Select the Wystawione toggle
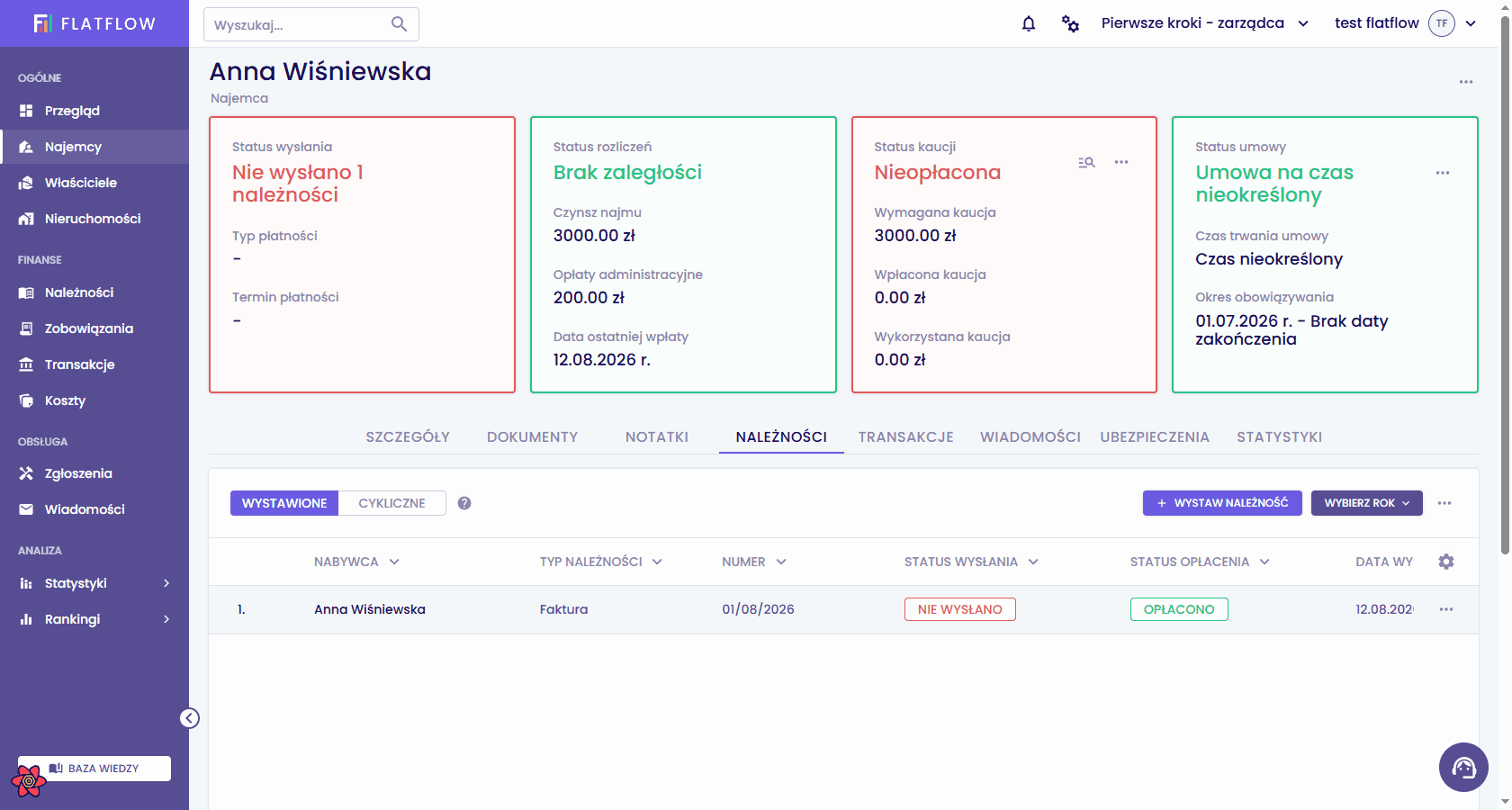Image resolution: width=1512 pixels, height=810 pixels. point(284,503)
